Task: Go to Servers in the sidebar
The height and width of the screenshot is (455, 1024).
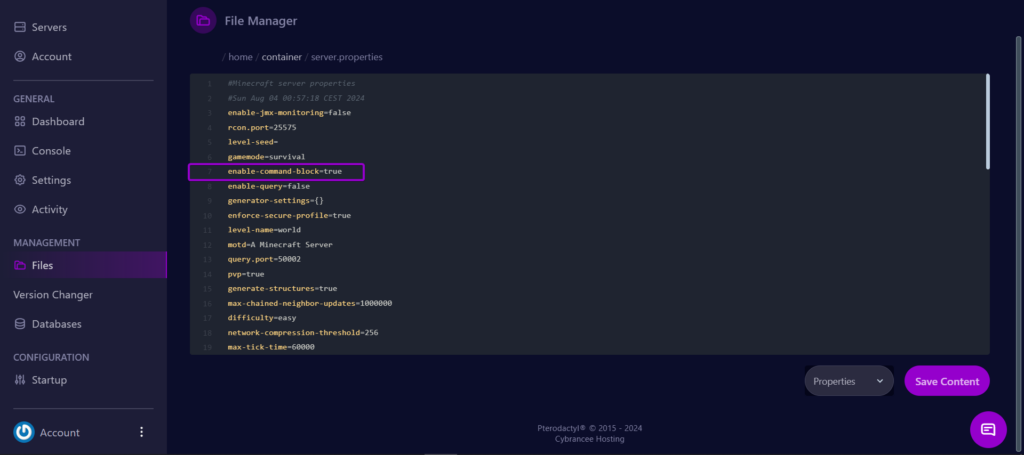Action: tap(49, 27)
